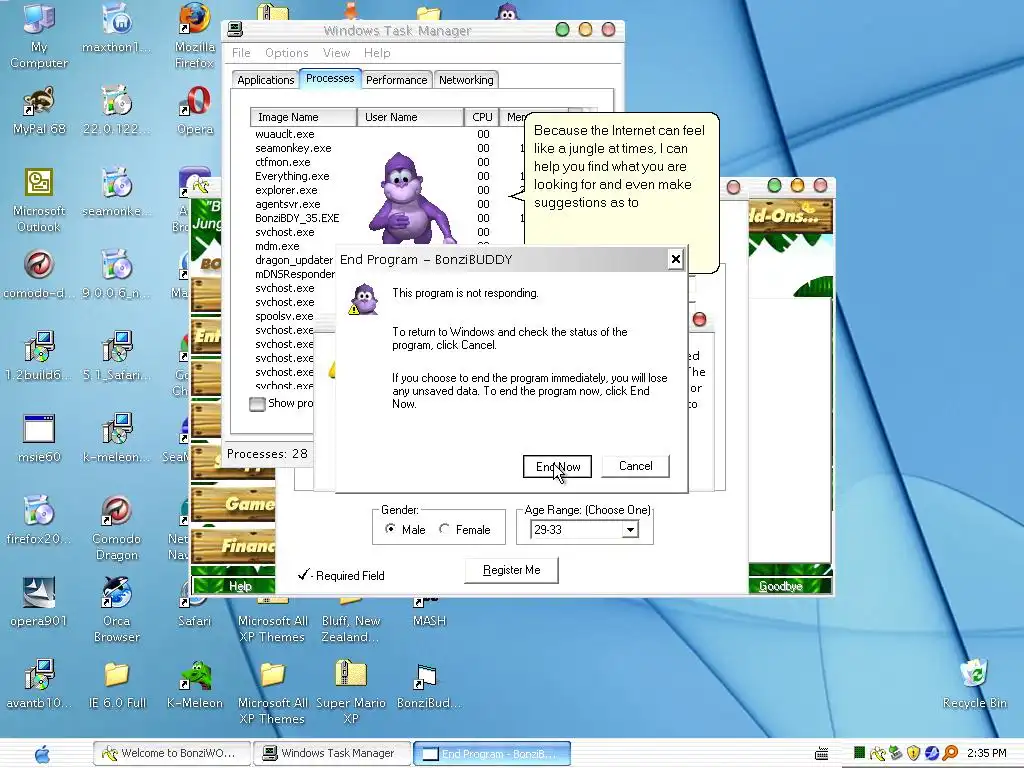
Task: Launch K-Meleon desktop shortcut
Action: point(195,684)
